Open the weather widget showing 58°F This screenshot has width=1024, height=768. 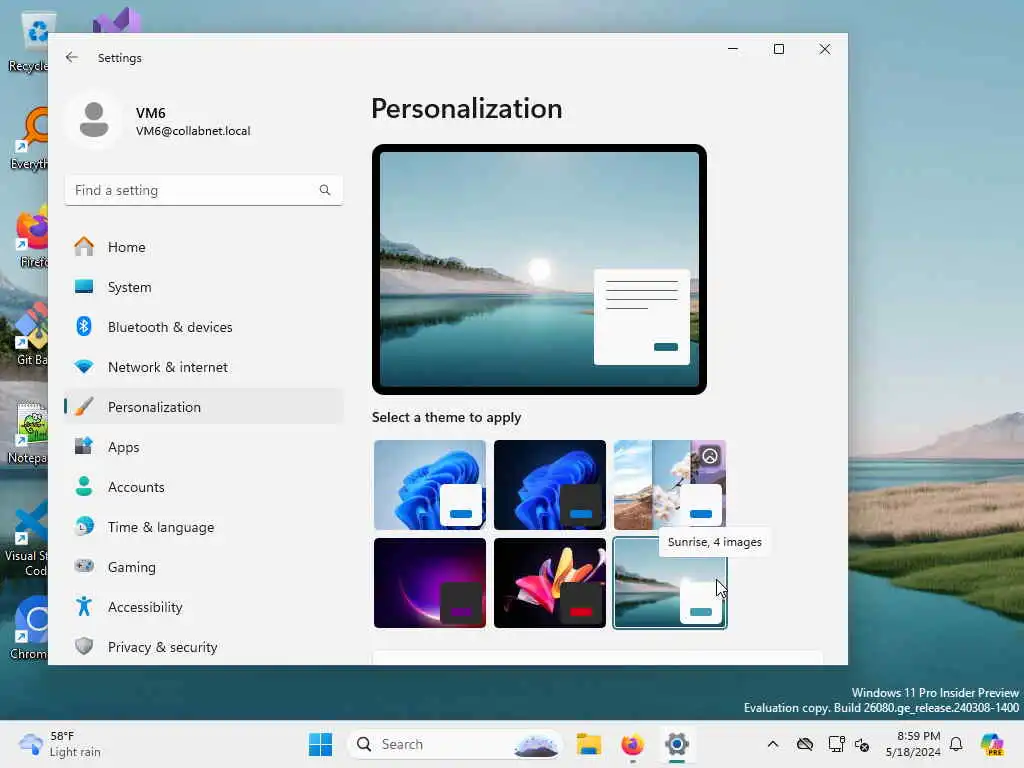pyautogui.click(x=60, y=744)
